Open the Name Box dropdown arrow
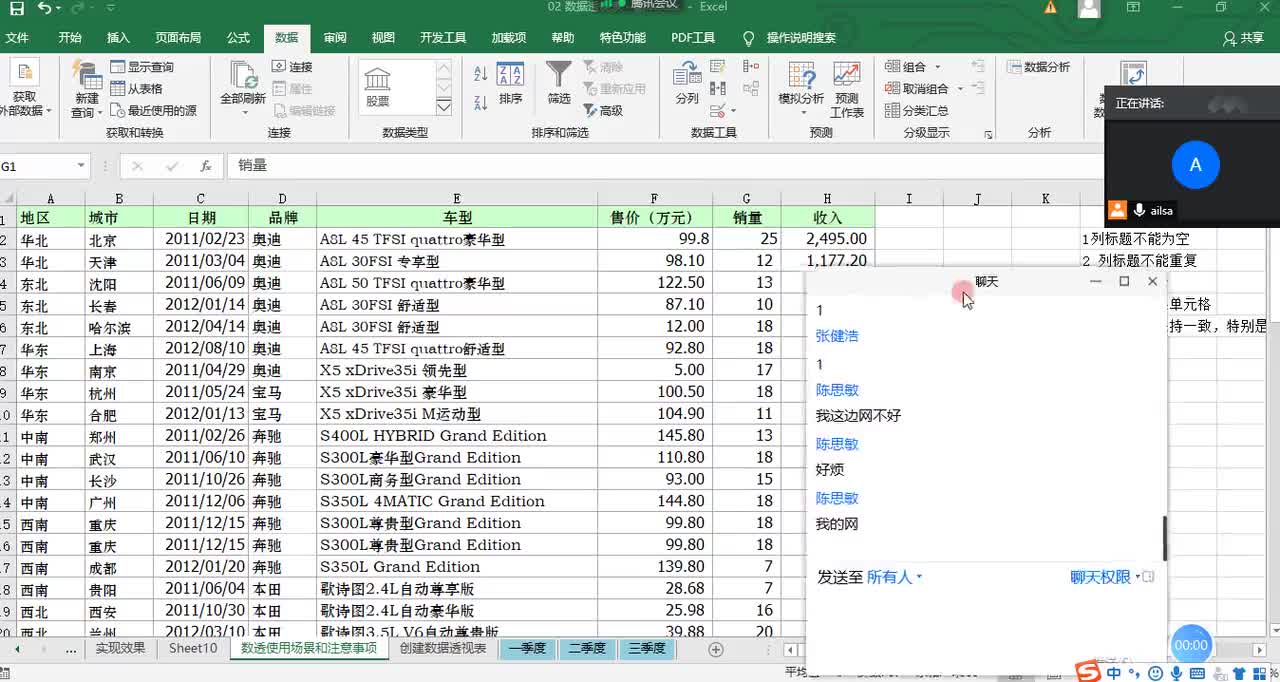 point(81,166)
